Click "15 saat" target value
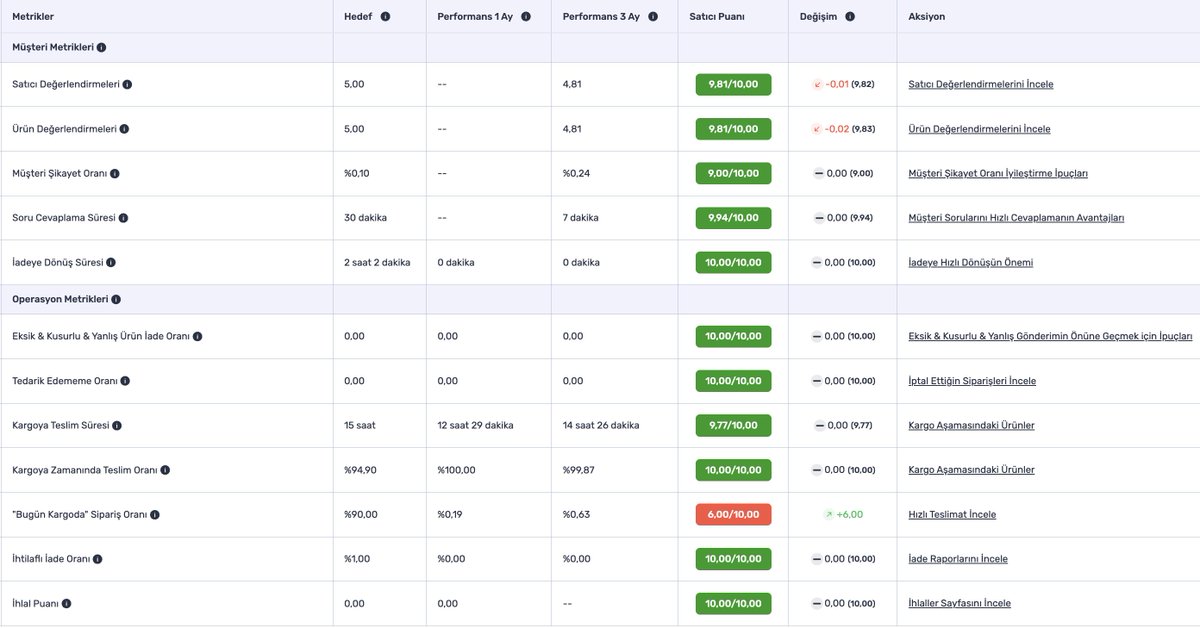1200x628 pixels. (x=360, y=426)
